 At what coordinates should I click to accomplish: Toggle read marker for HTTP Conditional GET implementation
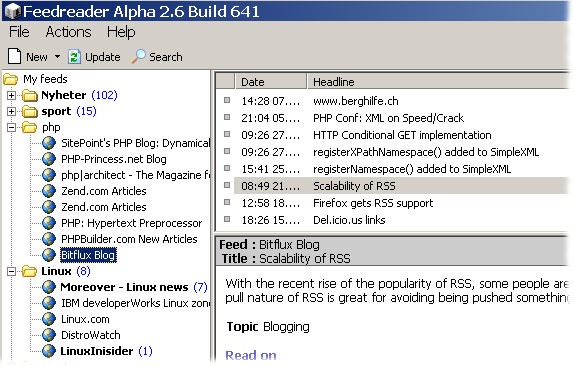click(227, 134)
